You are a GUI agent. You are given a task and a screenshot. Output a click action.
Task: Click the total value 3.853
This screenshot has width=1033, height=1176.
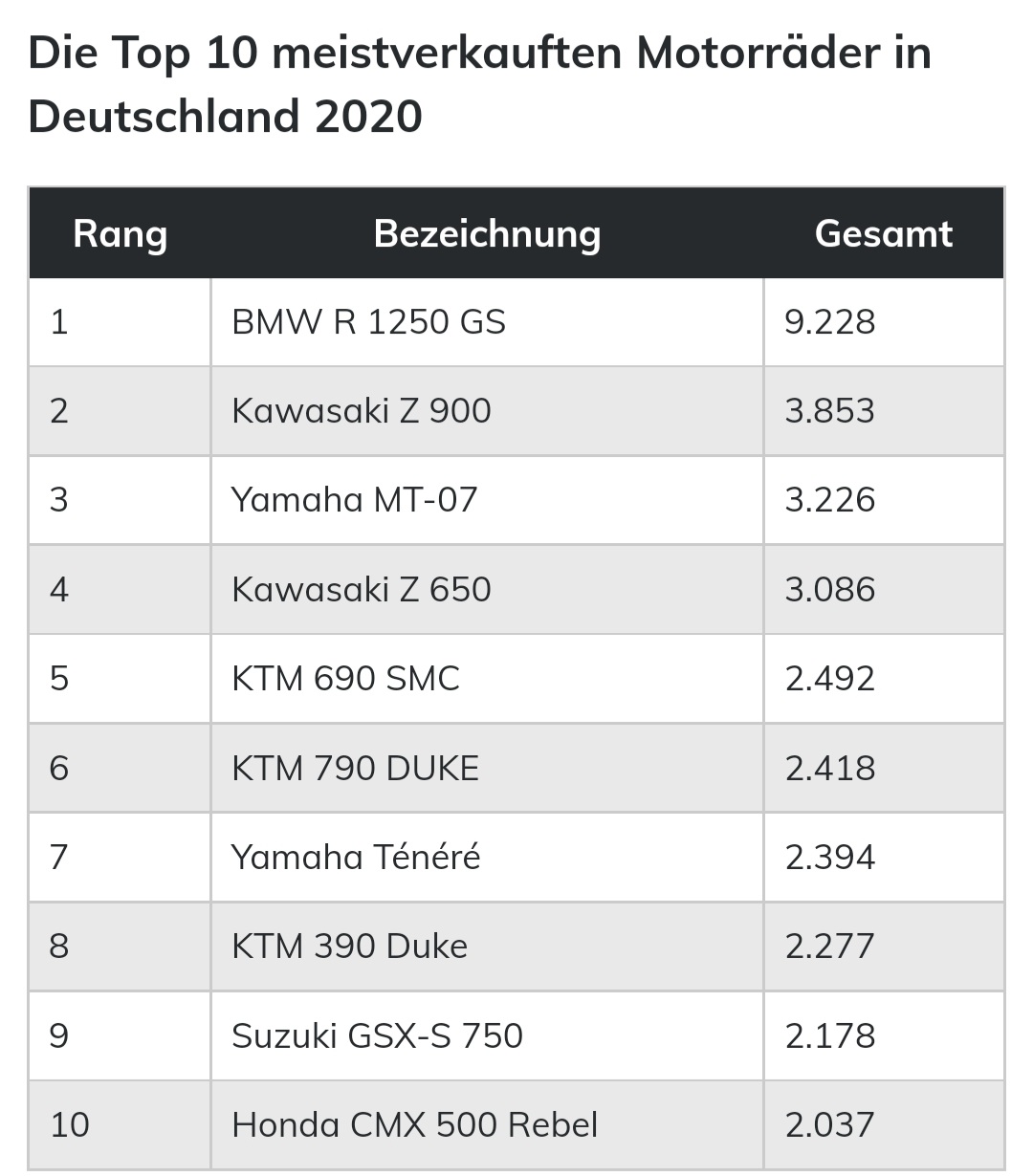click(829, 411)
